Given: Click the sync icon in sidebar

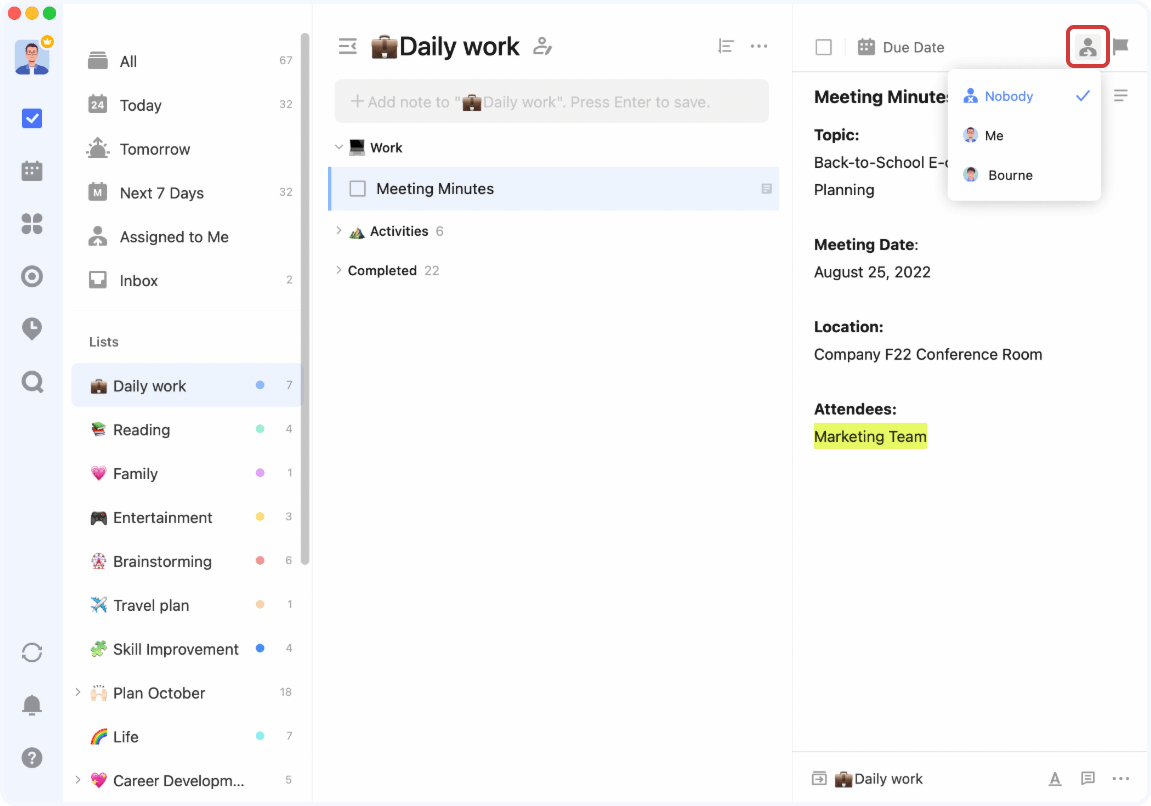Looking at the screenshot, I should pyautogui.click(x=32, y=652).
